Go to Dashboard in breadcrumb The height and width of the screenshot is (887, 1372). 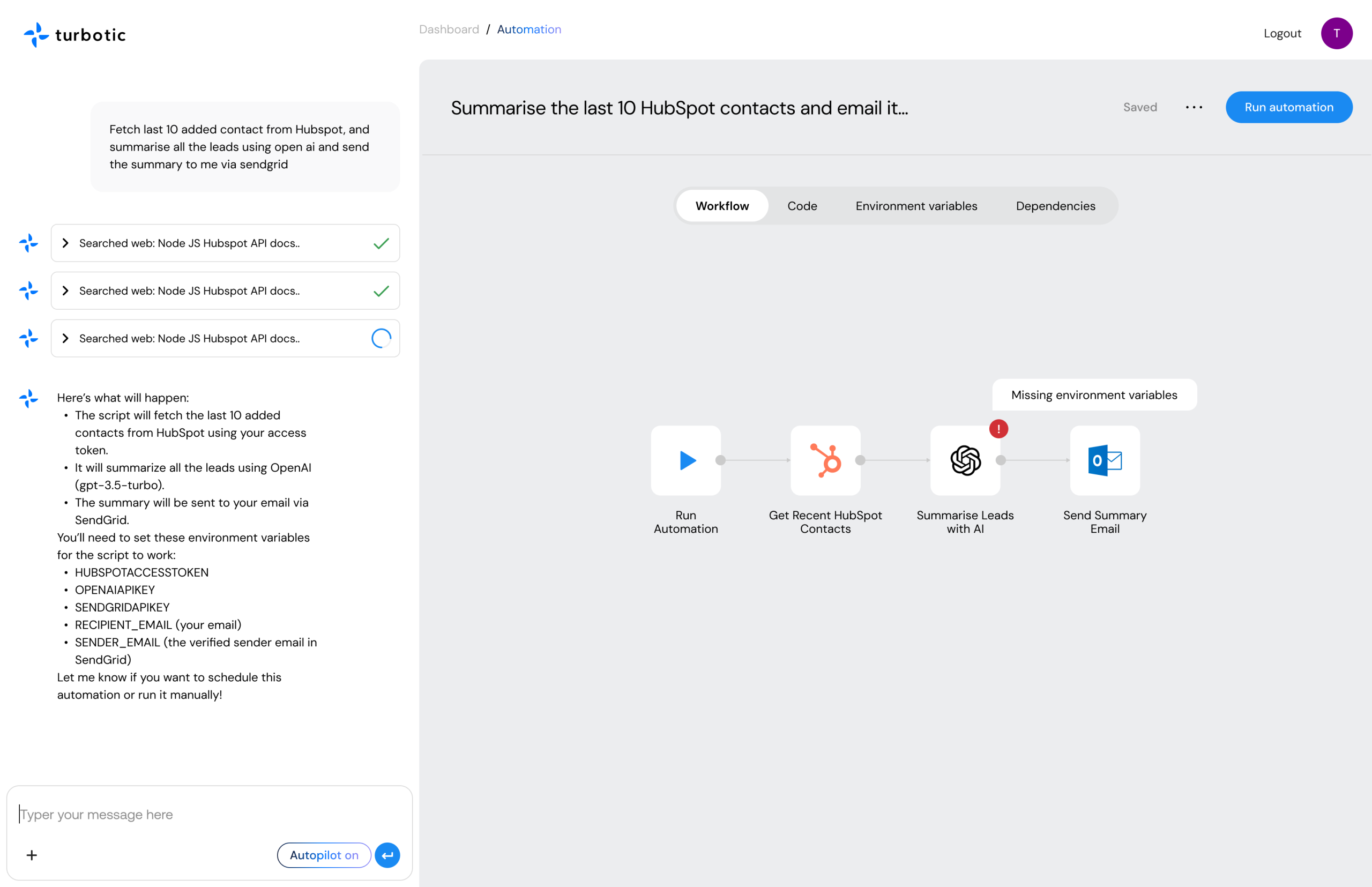[449, 29]
